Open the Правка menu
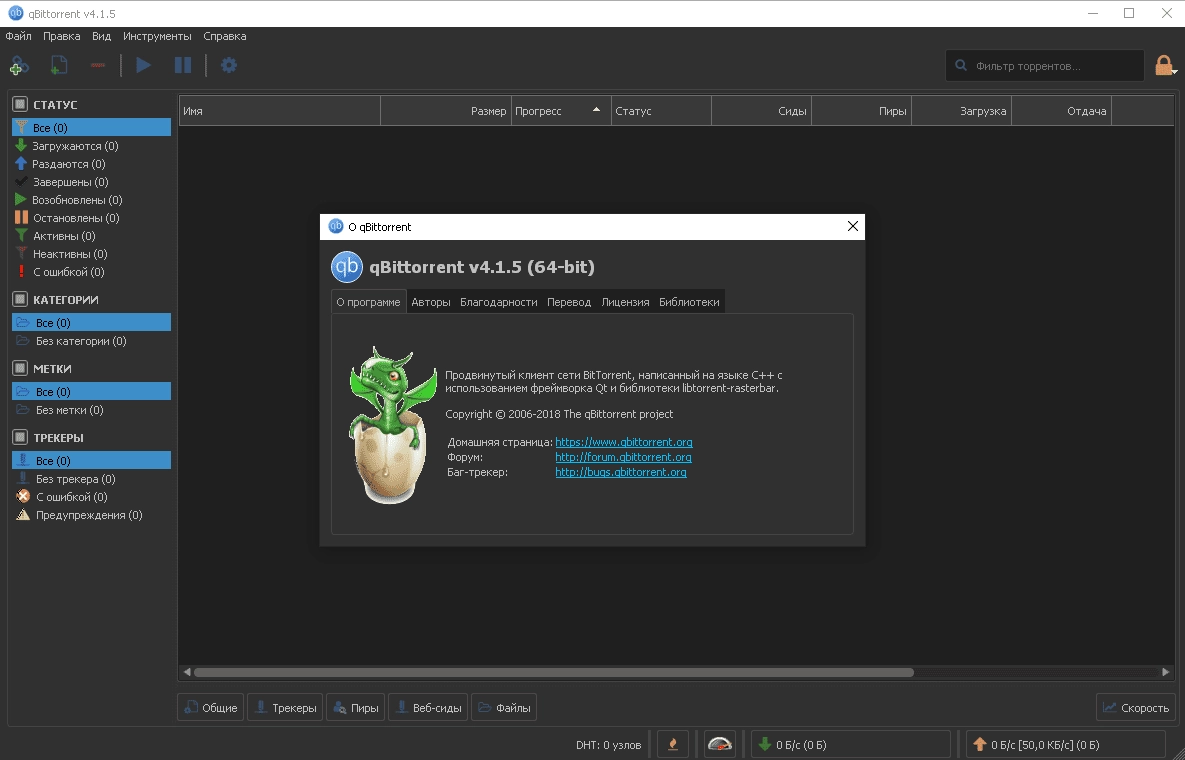Image resolution: width=1185 pixels, height=760 pixels. point(61,36)
